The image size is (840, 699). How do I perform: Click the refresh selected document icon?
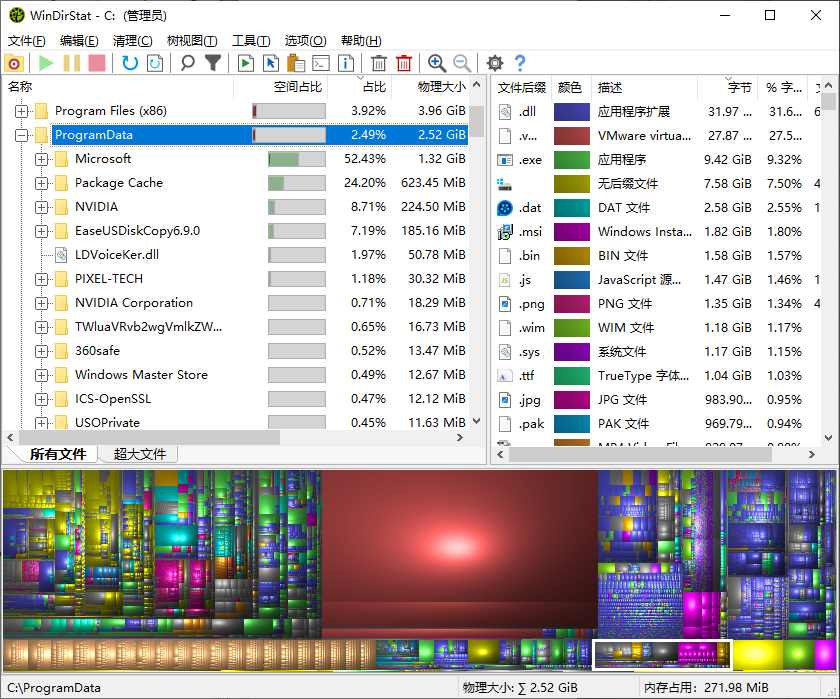155,63
